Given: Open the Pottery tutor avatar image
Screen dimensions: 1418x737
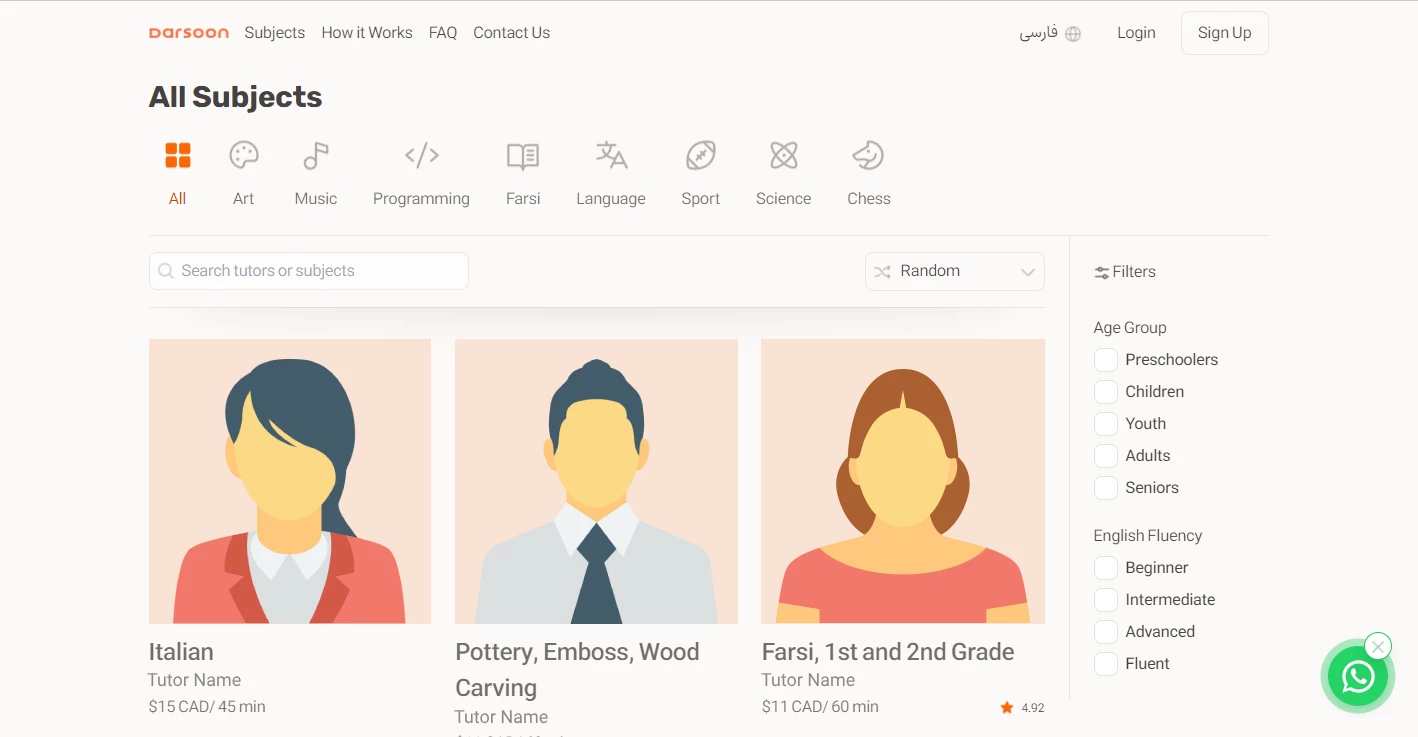Looking at the screenshot, I should pos(596,481).
